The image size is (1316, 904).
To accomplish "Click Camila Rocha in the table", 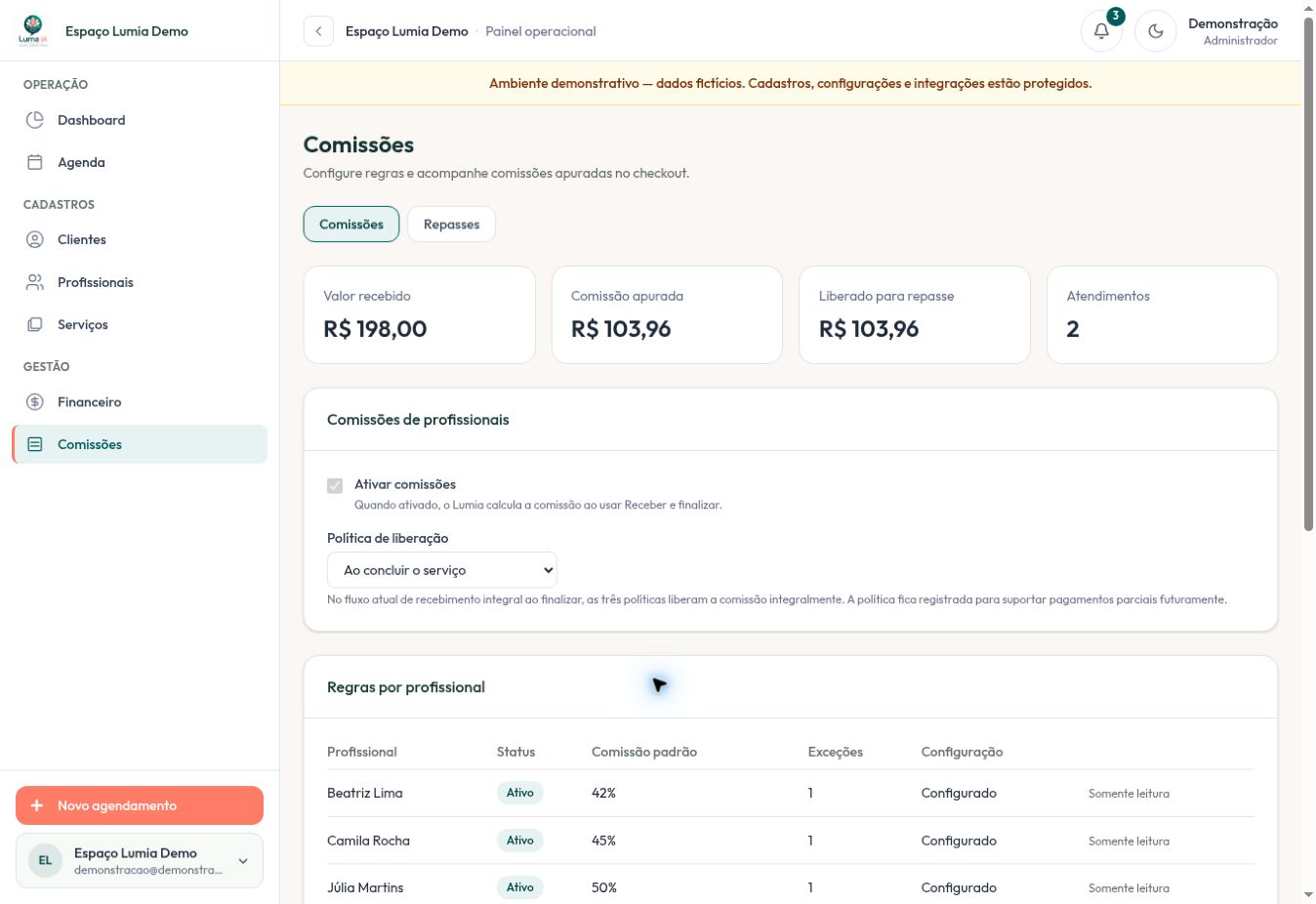I will (x=368, y=841).
